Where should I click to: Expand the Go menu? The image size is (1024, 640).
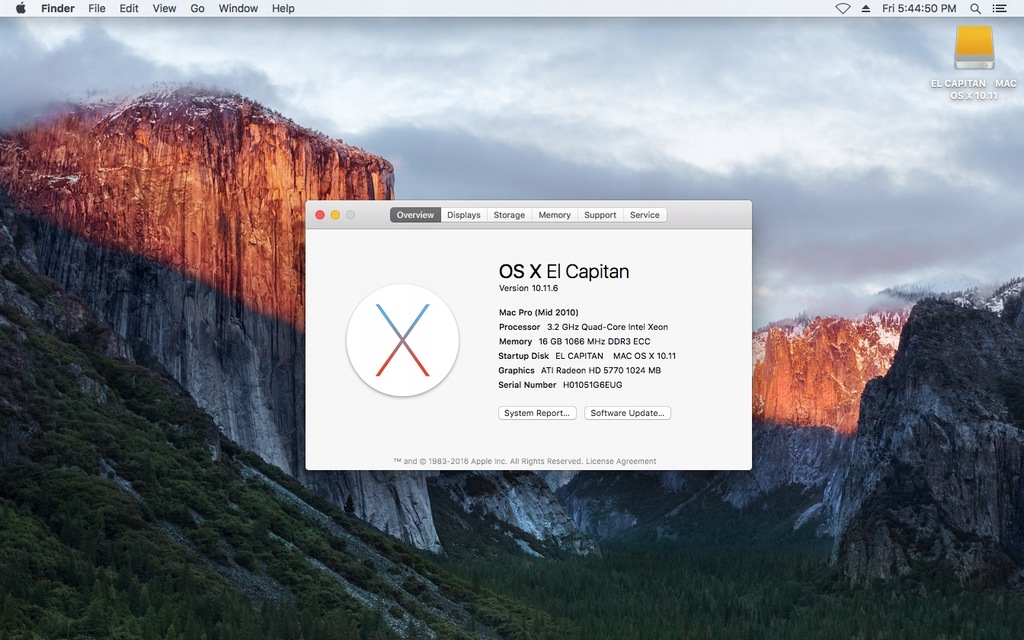(197, 8)
